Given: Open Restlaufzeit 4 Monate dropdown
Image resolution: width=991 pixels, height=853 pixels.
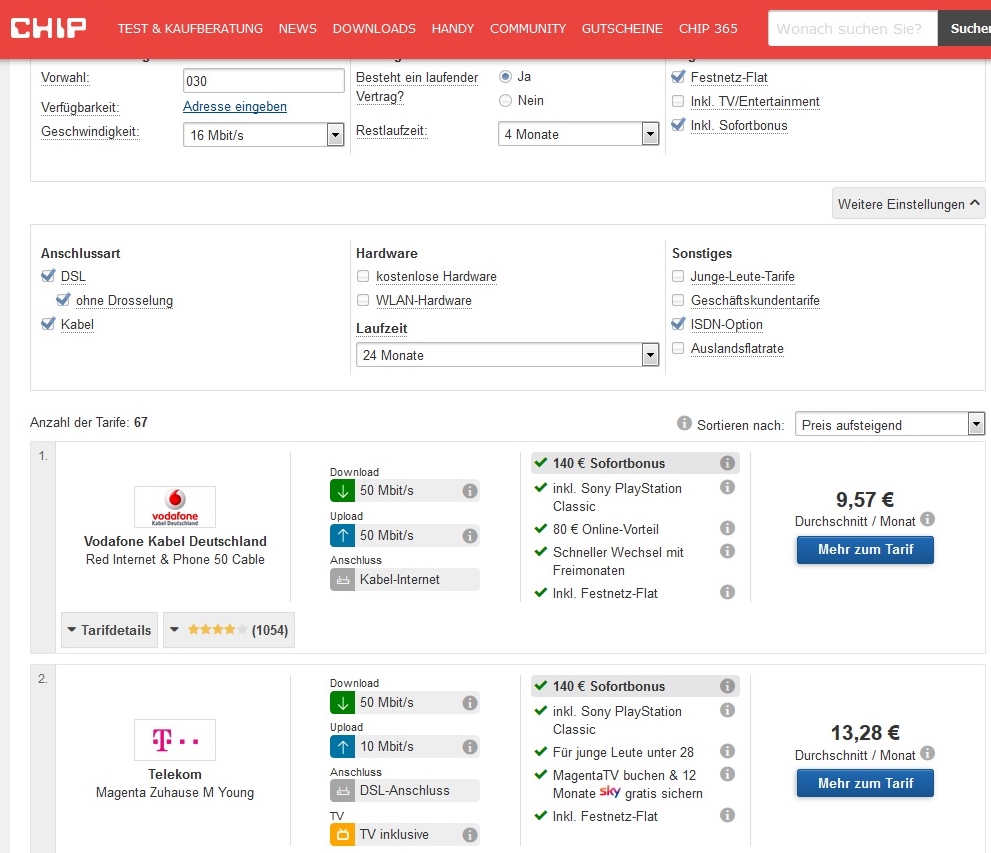Looking at the screenshot, I should [578, 134].
